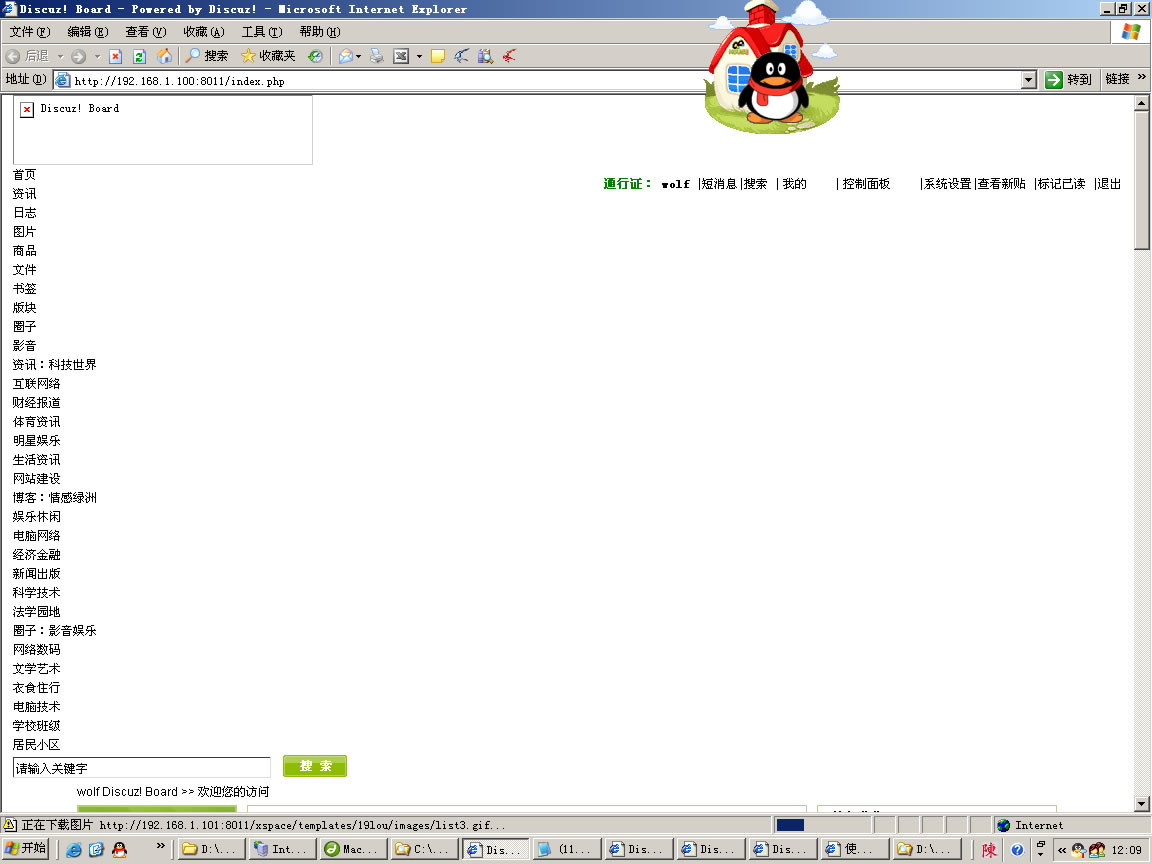Image resolution: width=1152 pixels, height=864 pixels.
Task: Open the 文件(F) menu
Action: 30,32
